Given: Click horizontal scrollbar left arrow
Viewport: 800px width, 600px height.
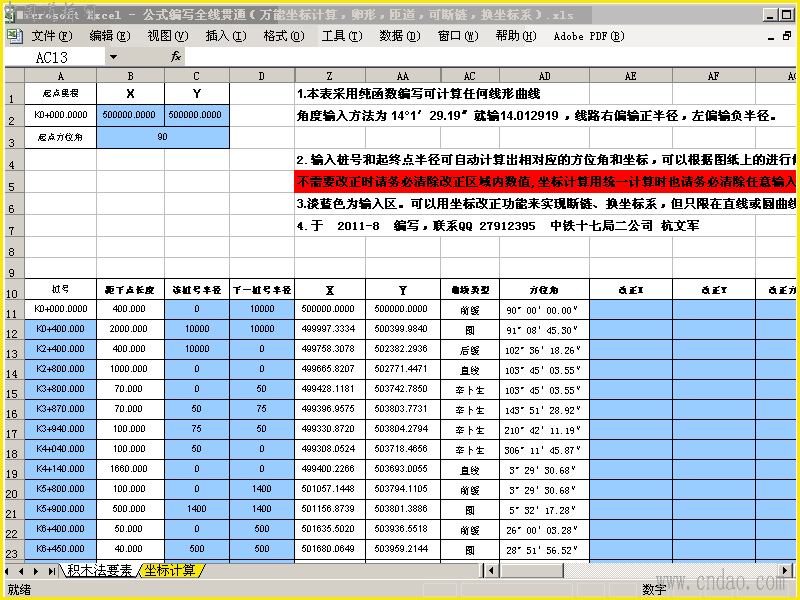Looking at the screenshot, I should click(491, 570).
